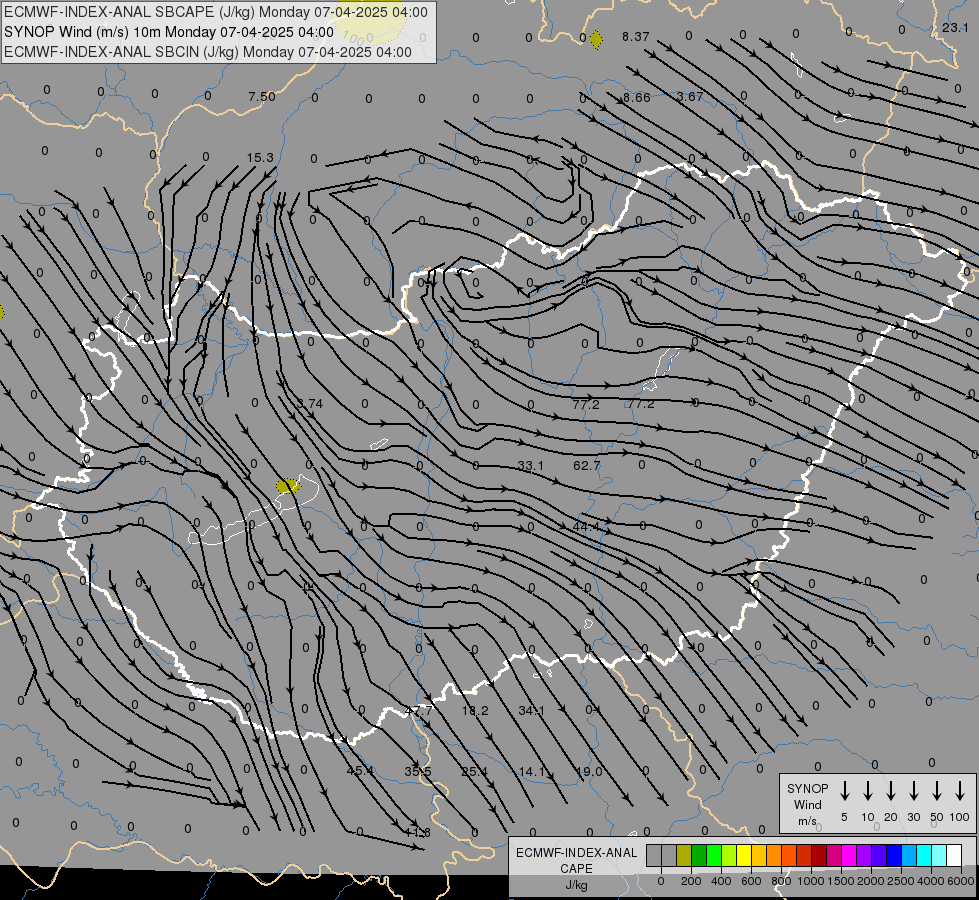Select the bright magenta swatch right of 1500
The width and height of the screenshot is (979, 900).
[x=849, y=855]
